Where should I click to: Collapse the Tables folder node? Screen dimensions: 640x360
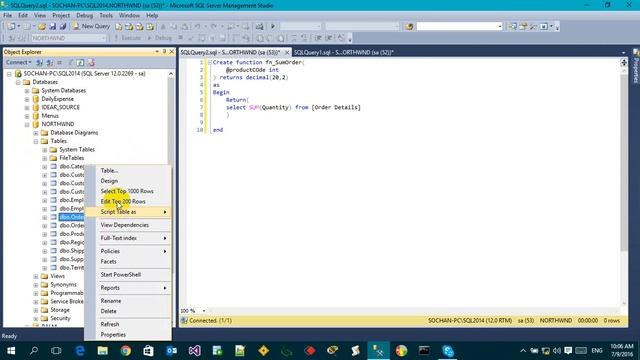36,141
